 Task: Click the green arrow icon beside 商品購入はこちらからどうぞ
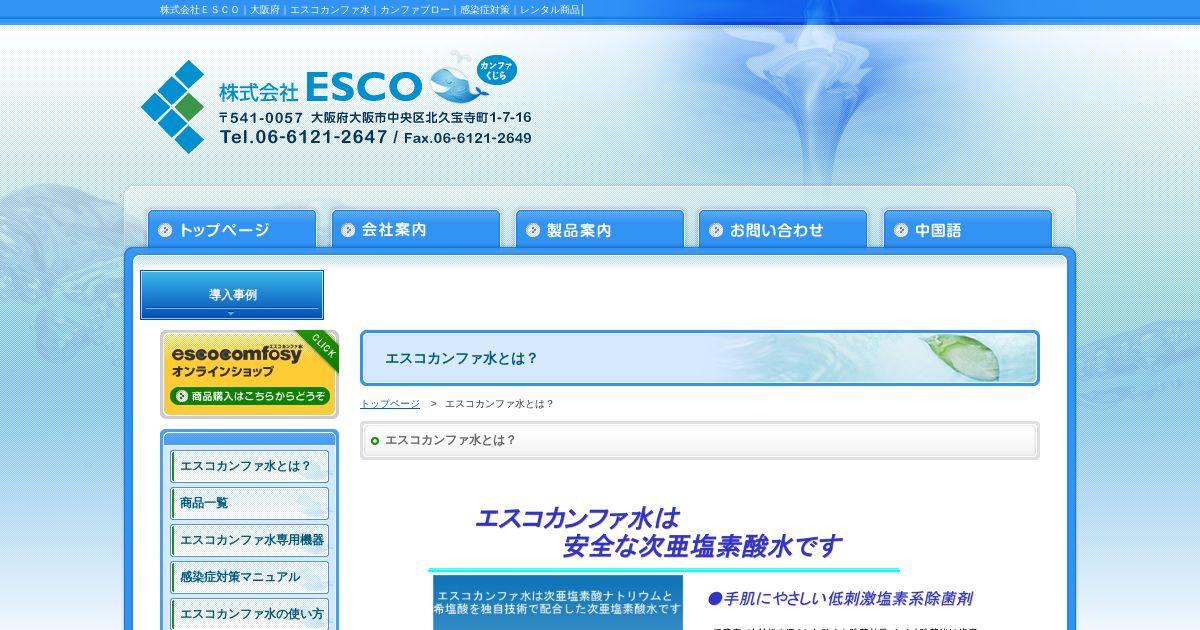pyautogui.click(x=181, y=396)
